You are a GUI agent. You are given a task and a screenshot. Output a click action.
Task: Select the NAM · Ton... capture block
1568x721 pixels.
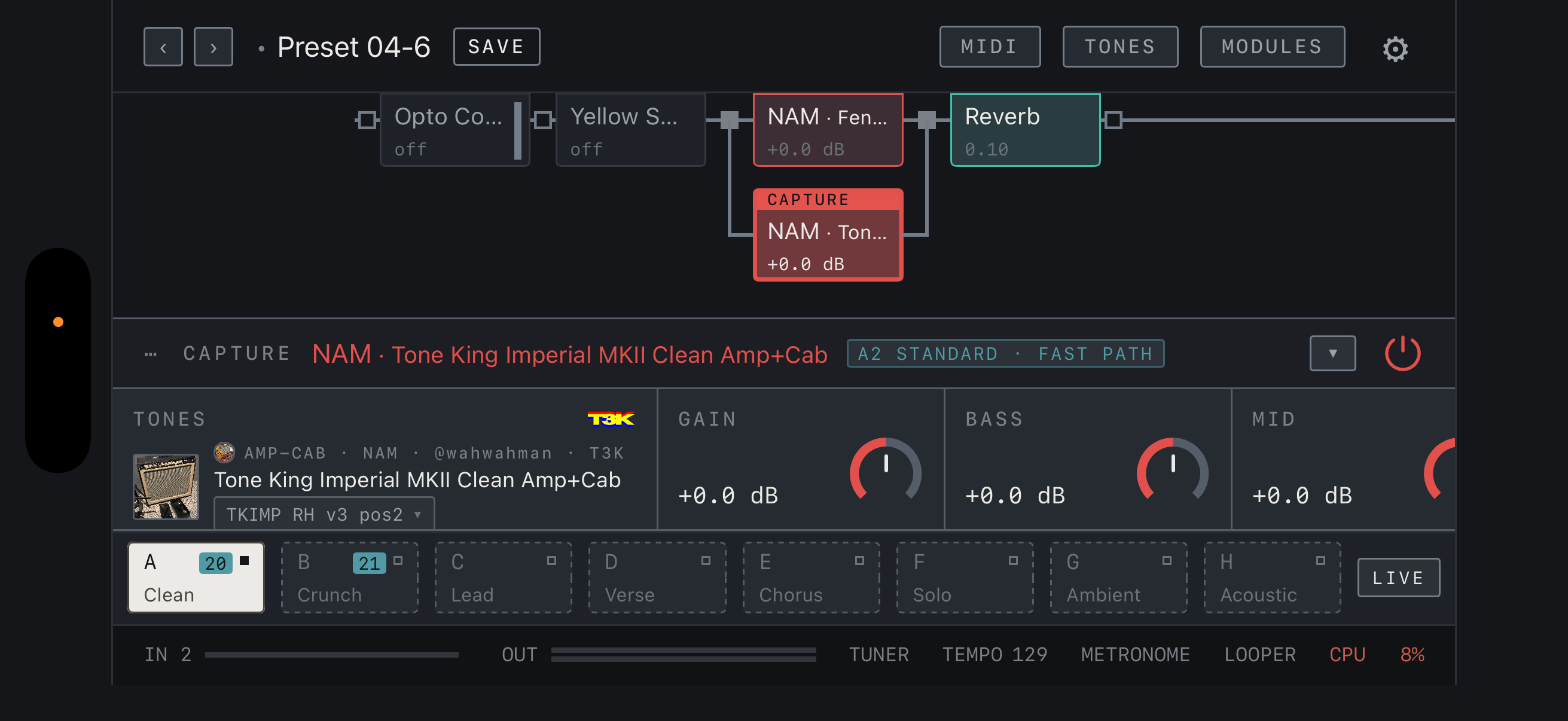pyautogui.click(x=828, y=235)
